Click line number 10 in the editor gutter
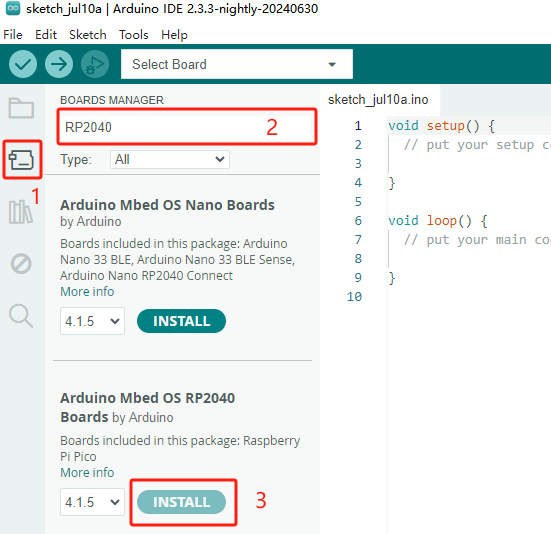Image resolution: width=551 pixels, height=534 pixels. pos(354,297)
